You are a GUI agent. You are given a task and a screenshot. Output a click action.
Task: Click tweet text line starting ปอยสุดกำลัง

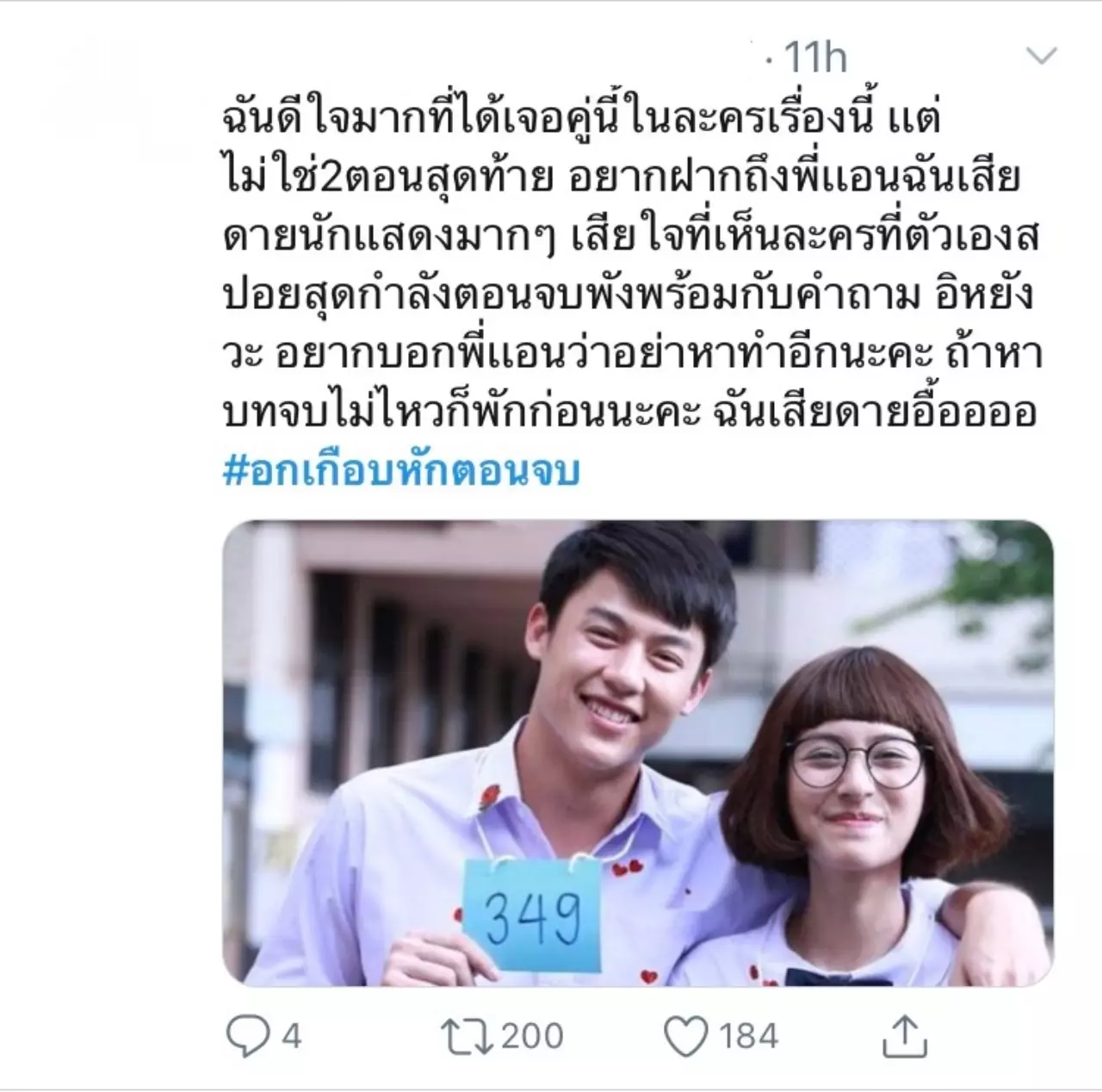tap(628, 295)
